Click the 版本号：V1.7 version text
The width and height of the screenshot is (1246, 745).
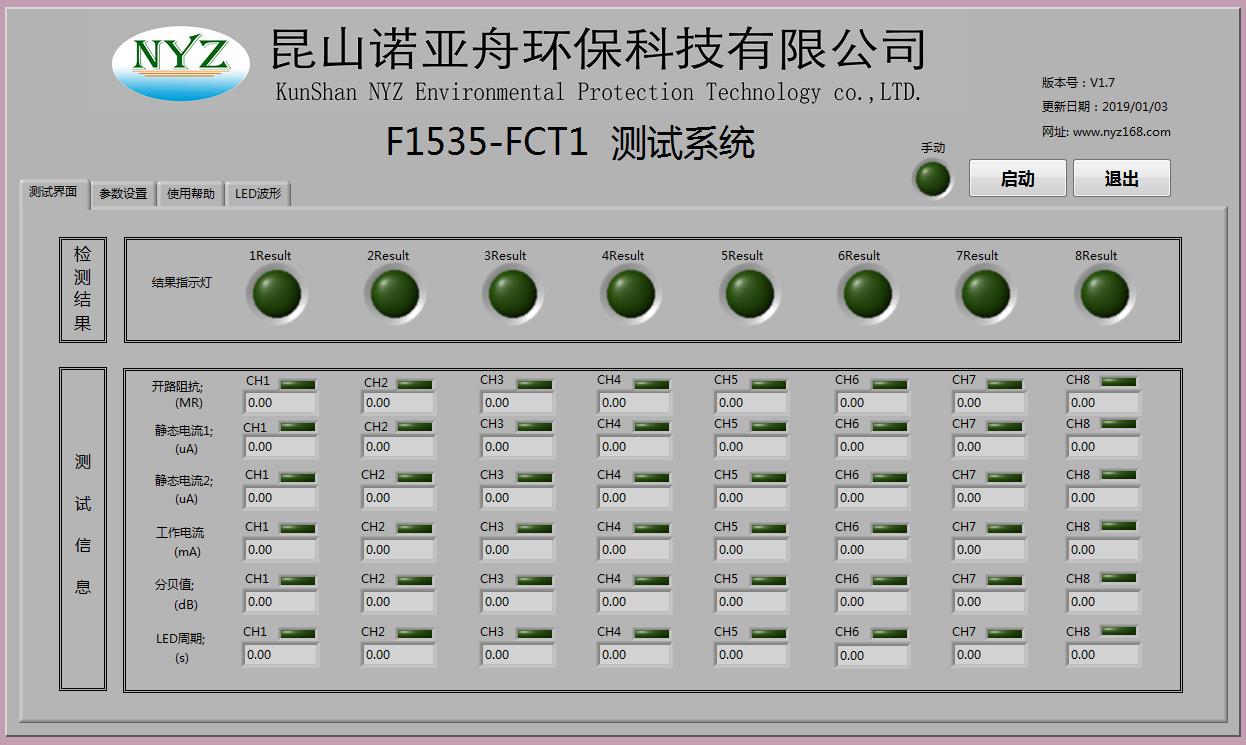pyautogui.click(x=1078, y=83)
